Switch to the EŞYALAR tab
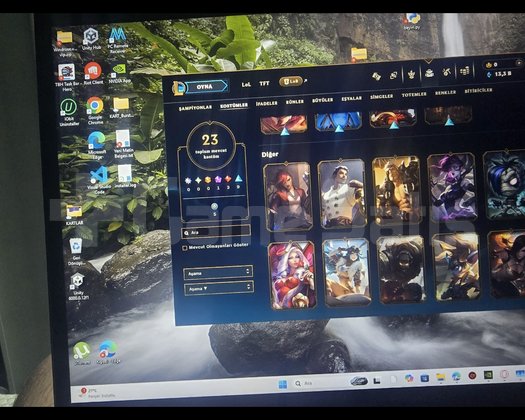 point(352,98)
